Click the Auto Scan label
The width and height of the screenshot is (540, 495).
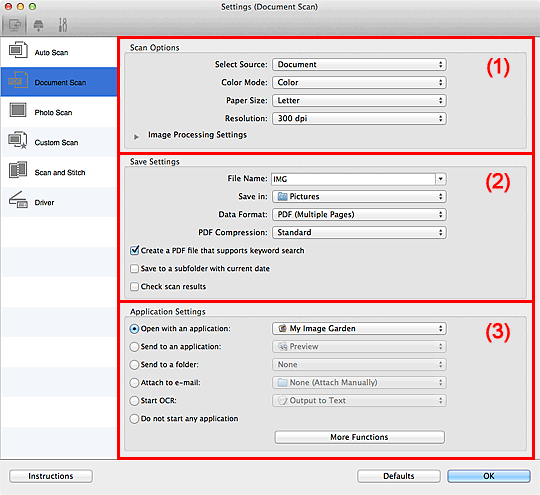tap(51, 52)
